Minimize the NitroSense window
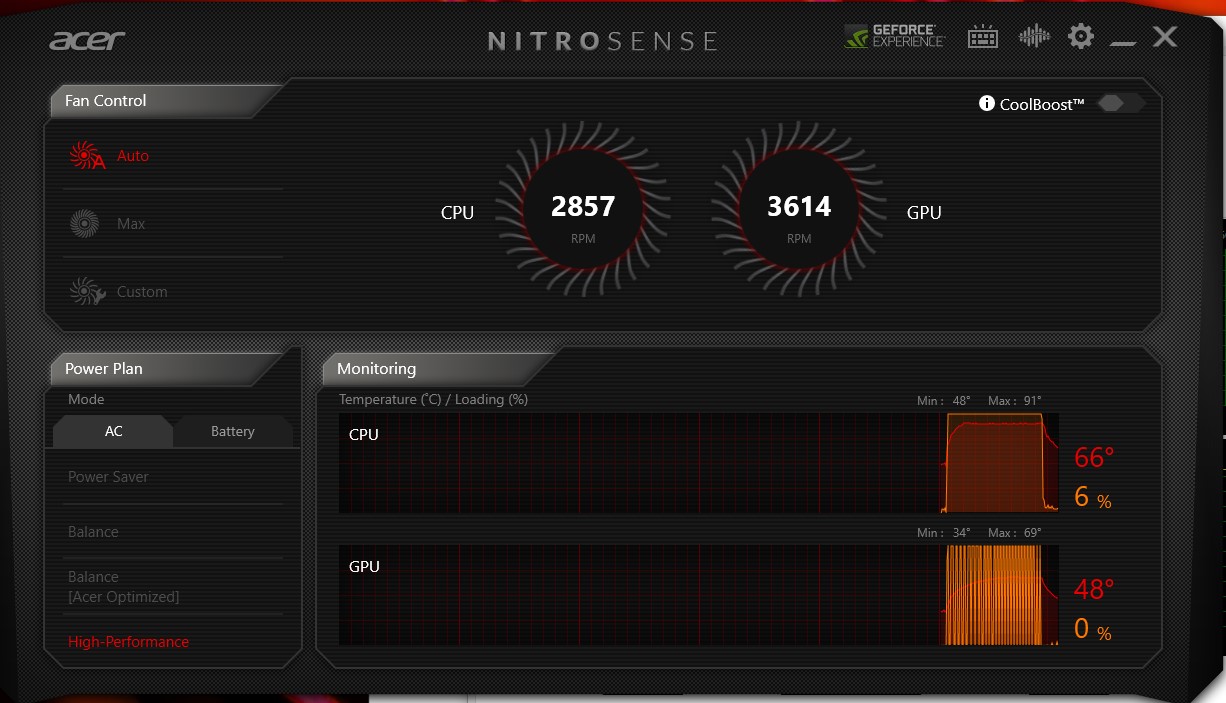The width and height of the screenshot is (1226, 703). click(x=1123, y=40)
